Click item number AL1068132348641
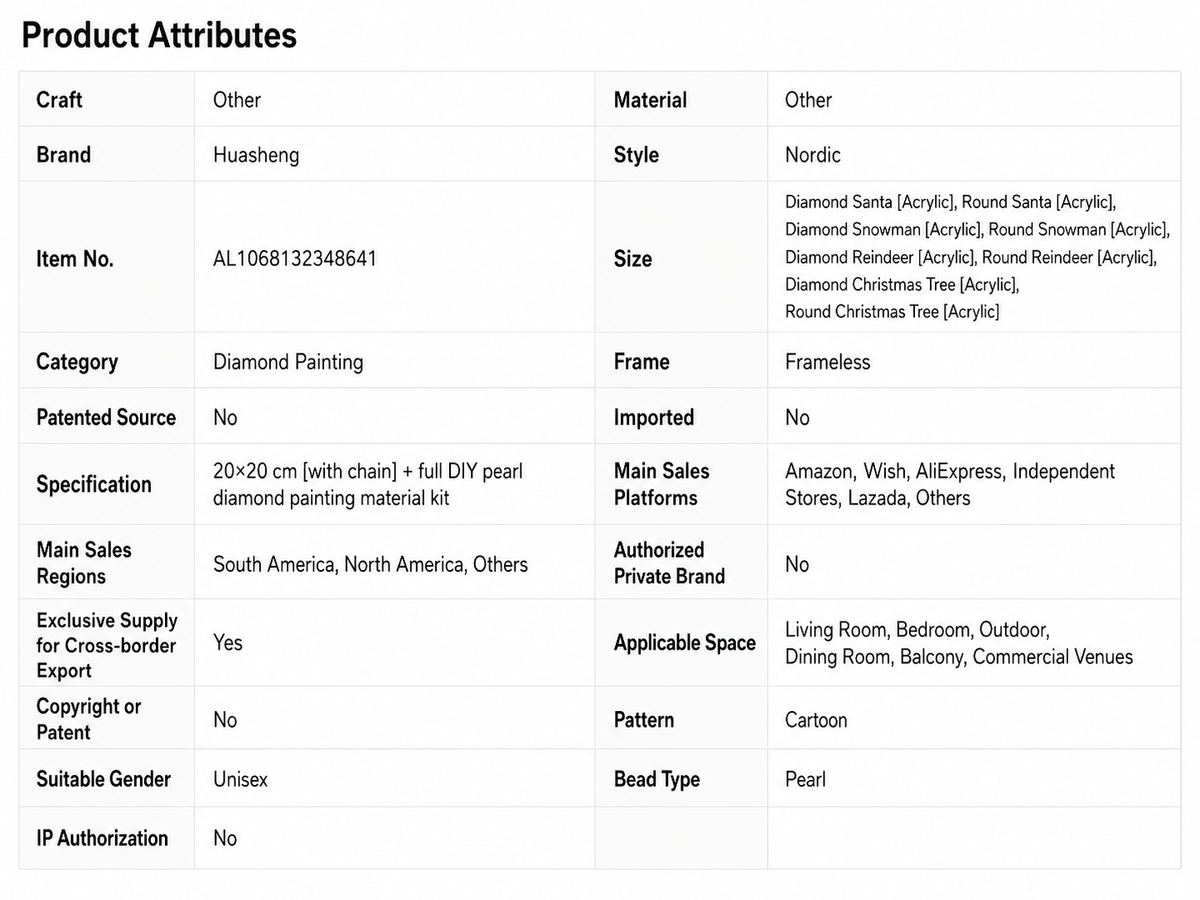The image size is (1200, 900). coord(295,259)
